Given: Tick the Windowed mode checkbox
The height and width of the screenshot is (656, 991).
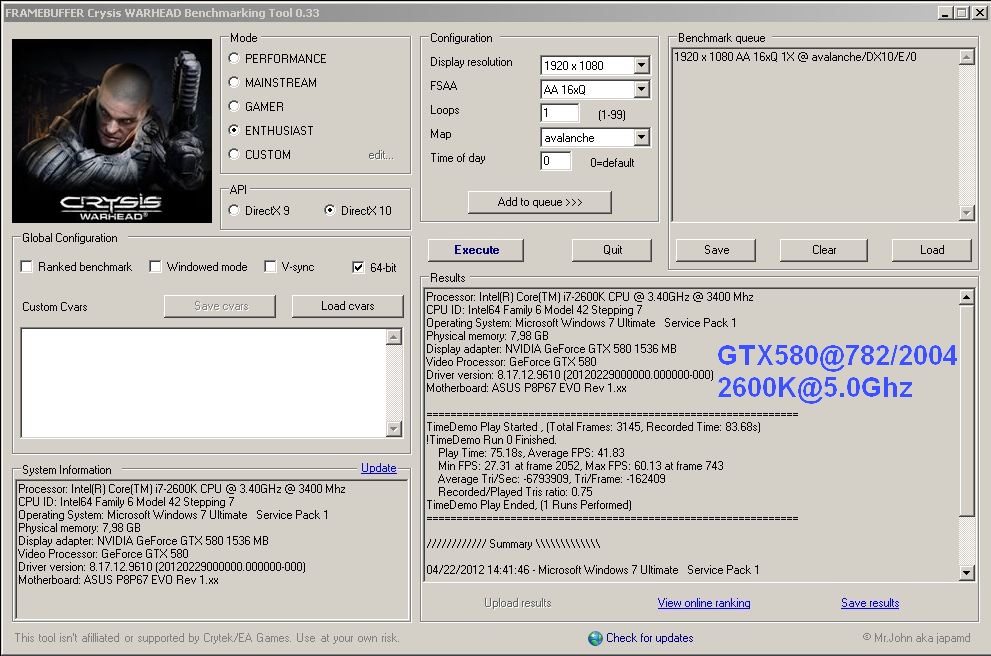Looking at the screenshot, I should coord(155,267).
